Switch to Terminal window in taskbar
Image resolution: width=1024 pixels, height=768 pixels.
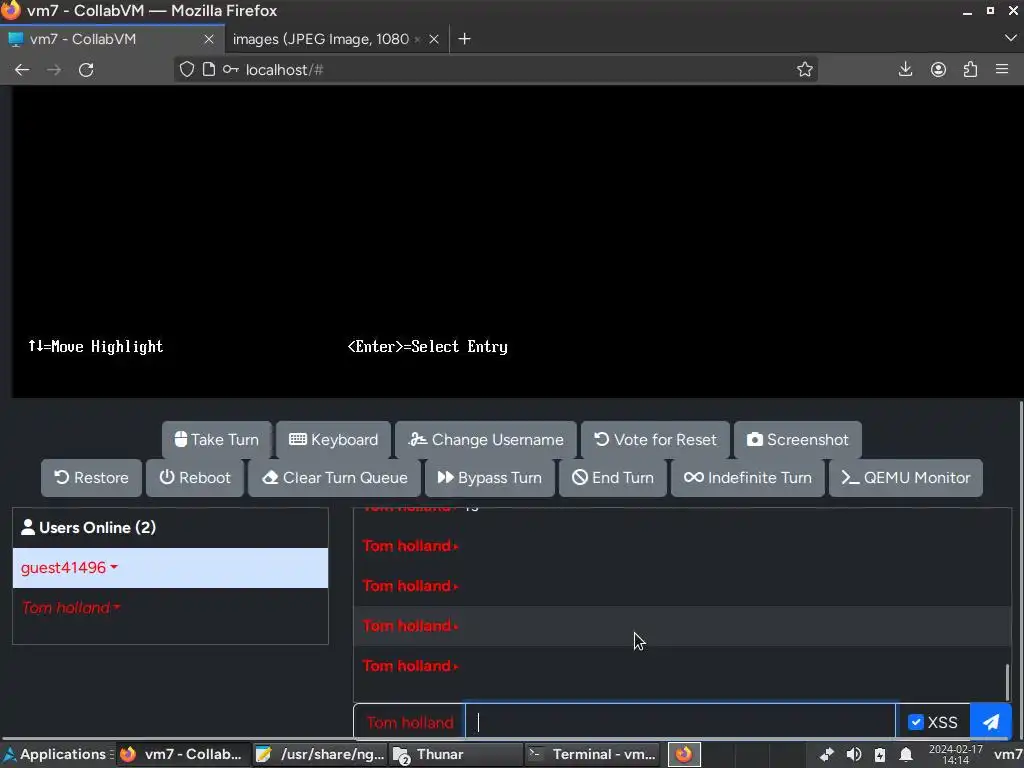click(x=593, y=754)
